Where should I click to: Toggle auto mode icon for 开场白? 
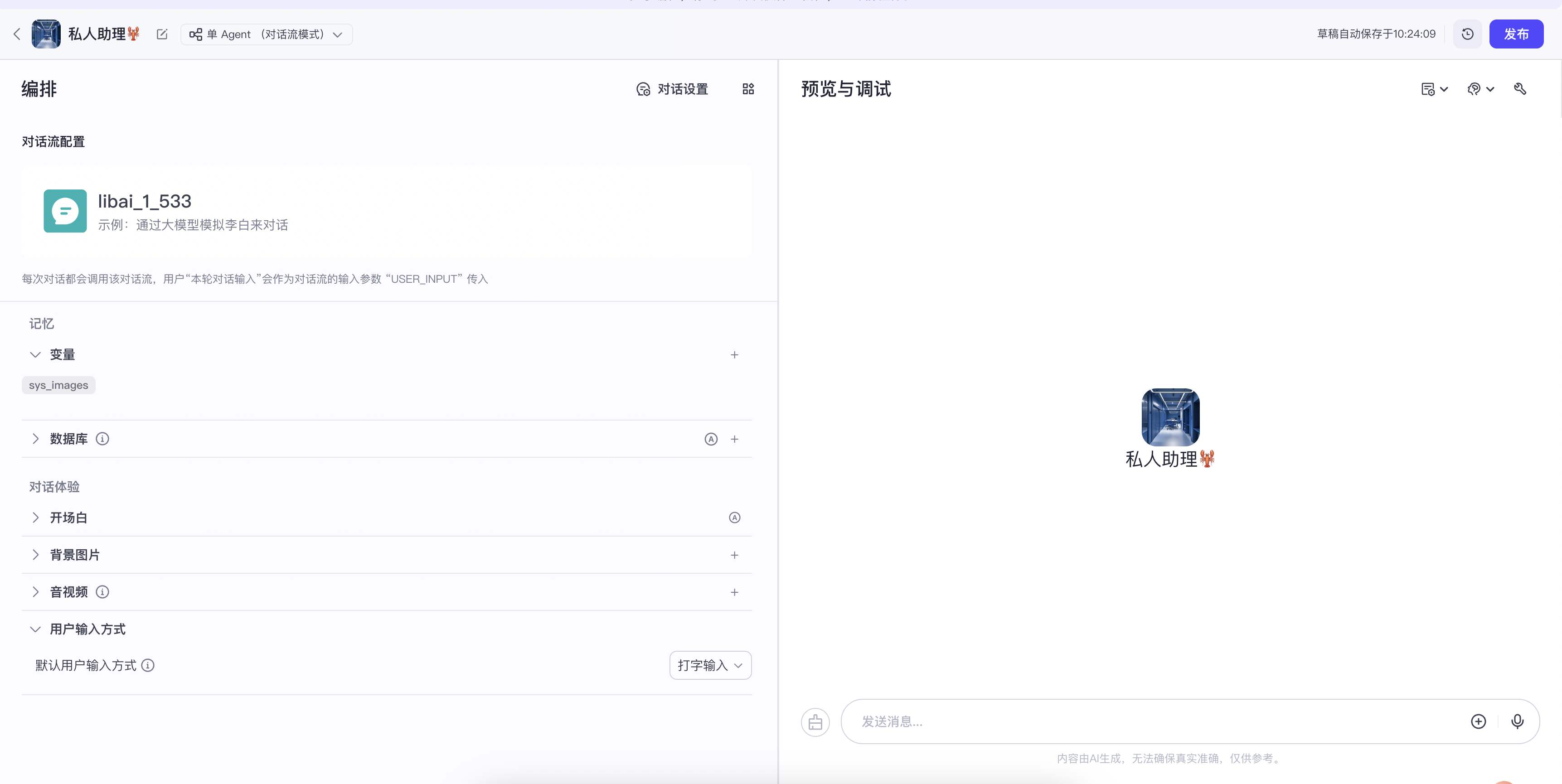point(734,518)
